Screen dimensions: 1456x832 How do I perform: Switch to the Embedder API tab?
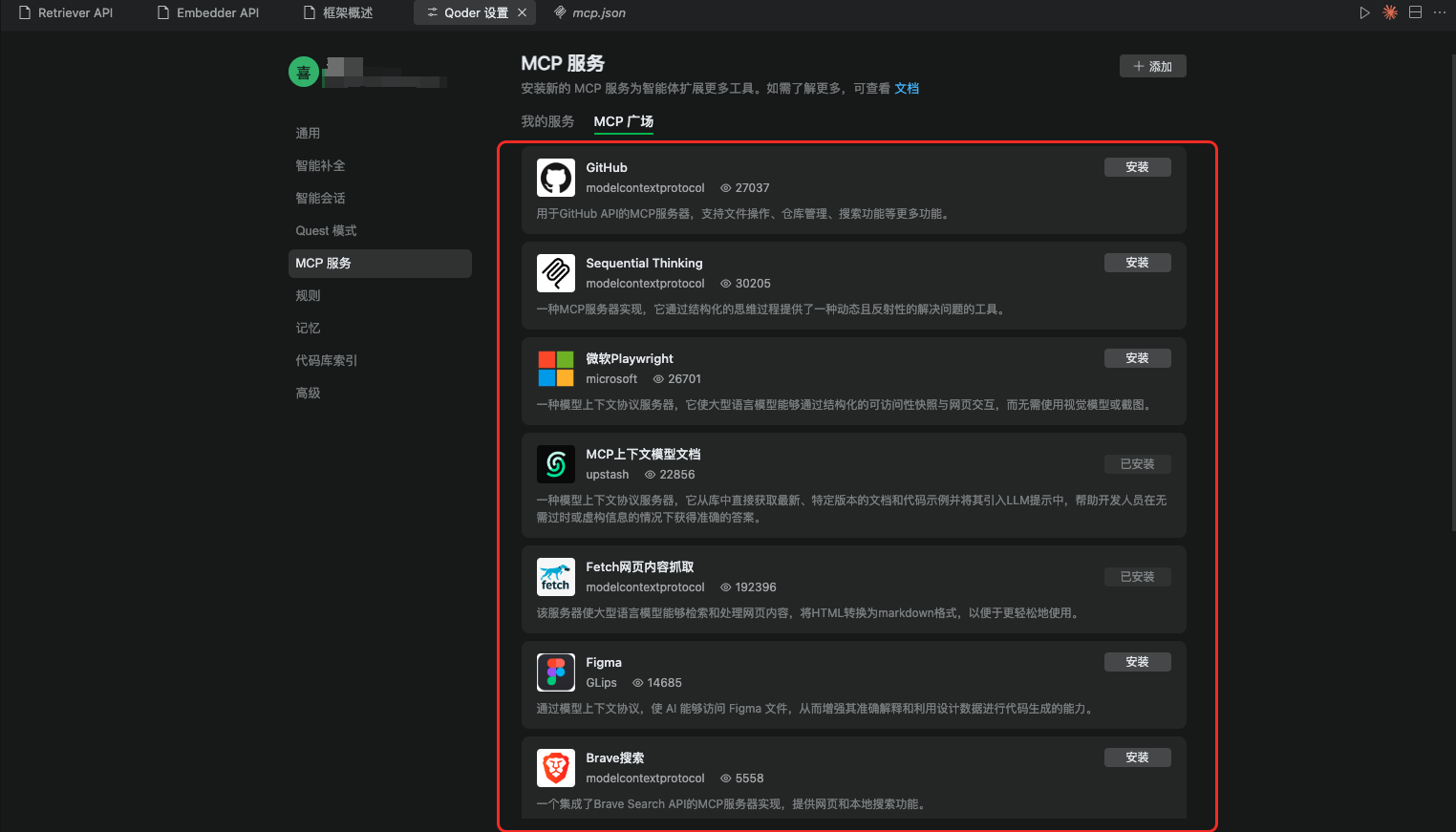(208, 12)
